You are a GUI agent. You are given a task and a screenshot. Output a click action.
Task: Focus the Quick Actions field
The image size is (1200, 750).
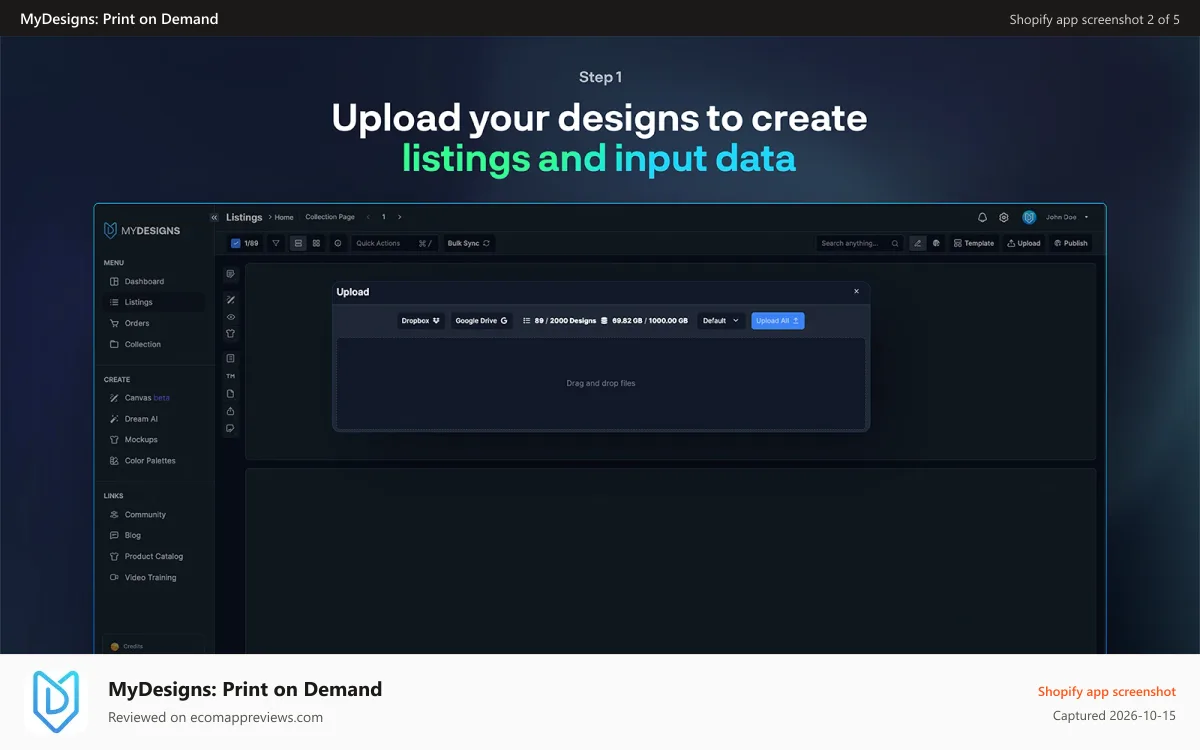(395, 243)
